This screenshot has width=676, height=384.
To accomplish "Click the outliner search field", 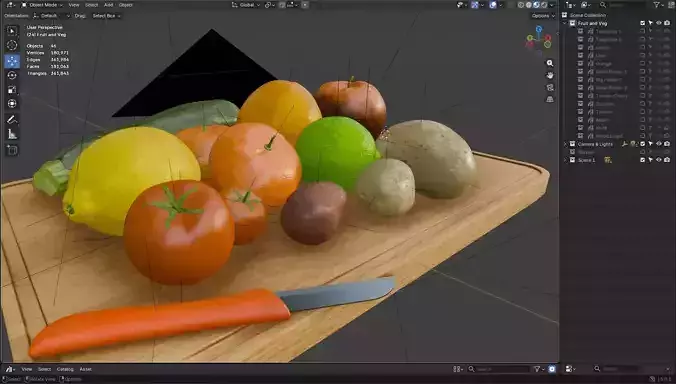I will [624, 5].
